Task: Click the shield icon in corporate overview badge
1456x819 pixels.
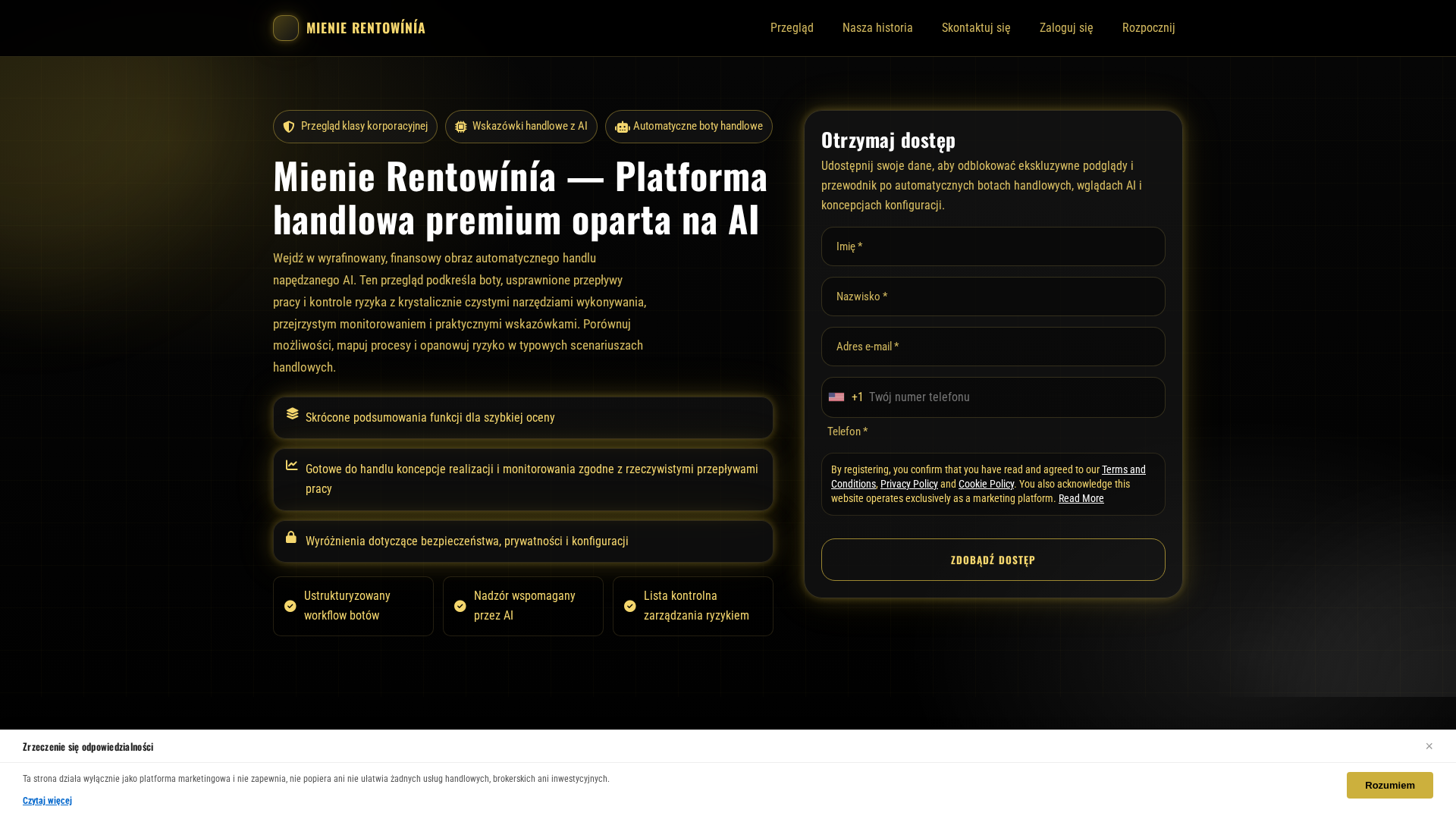Action: (289, 127)
